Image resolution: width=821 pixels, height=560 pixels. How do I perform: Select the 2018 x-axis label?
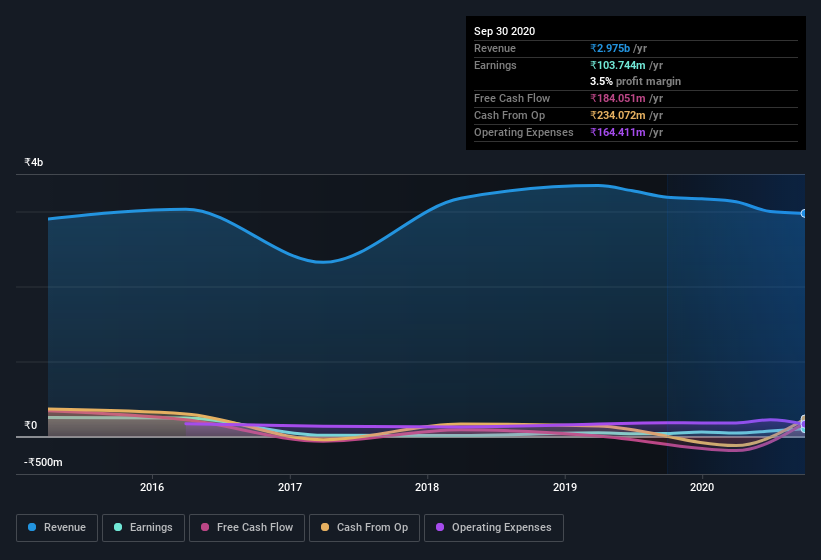(427, 487)
